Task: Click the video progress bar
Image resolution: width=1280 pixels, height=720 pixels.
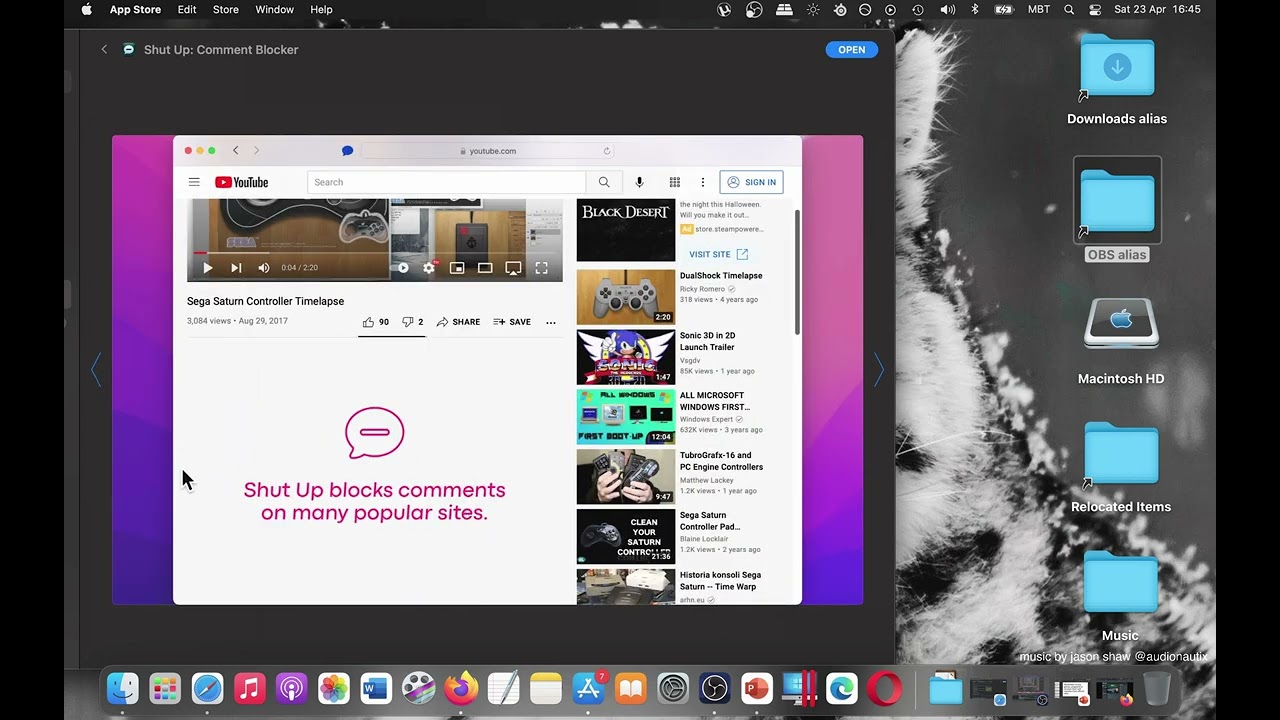Action: point(375,253)
